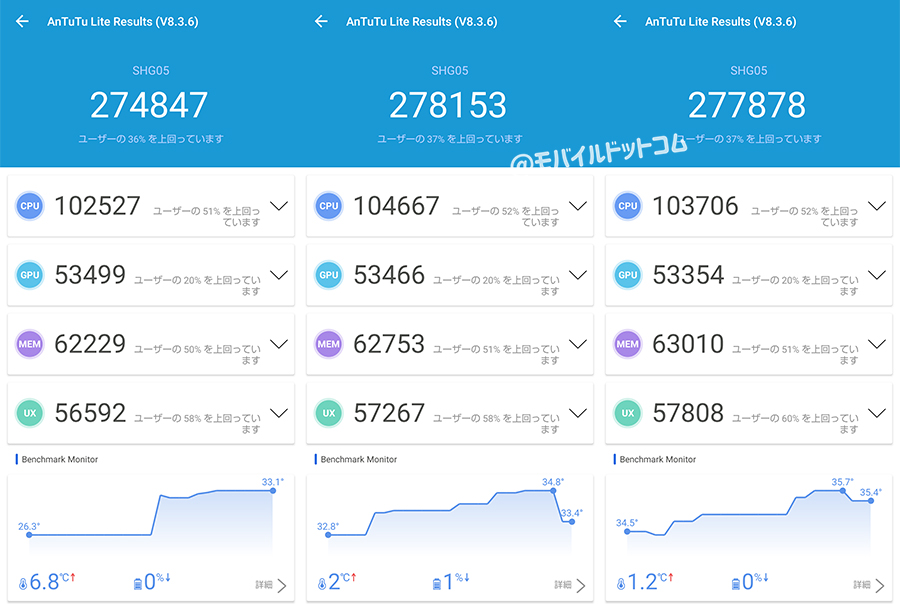Go back from the 278153 result screen
The width and height of the screenshot is (900, 604).
(321, 21)
